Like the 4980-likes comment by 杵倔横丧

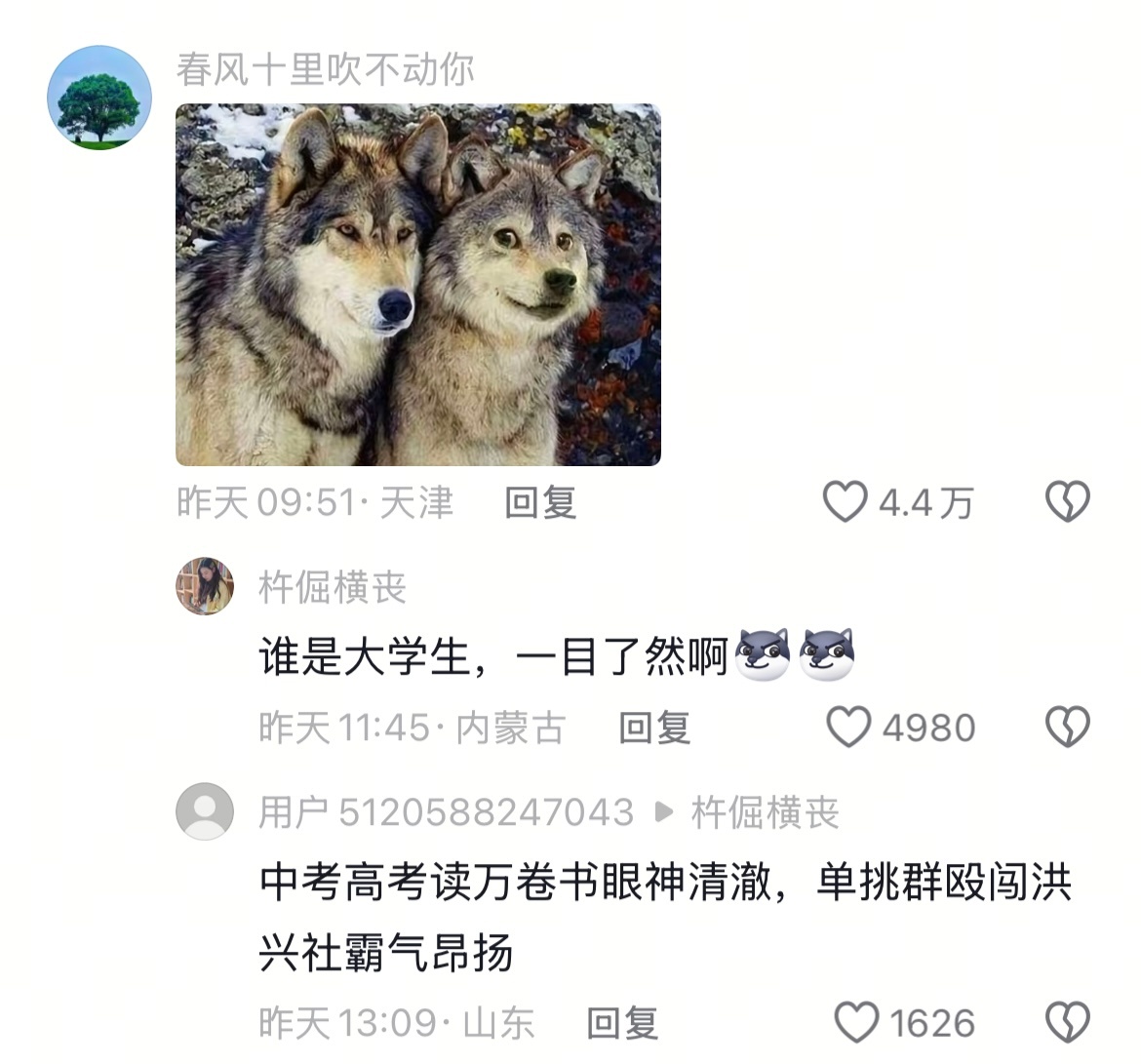coord(848,727)
